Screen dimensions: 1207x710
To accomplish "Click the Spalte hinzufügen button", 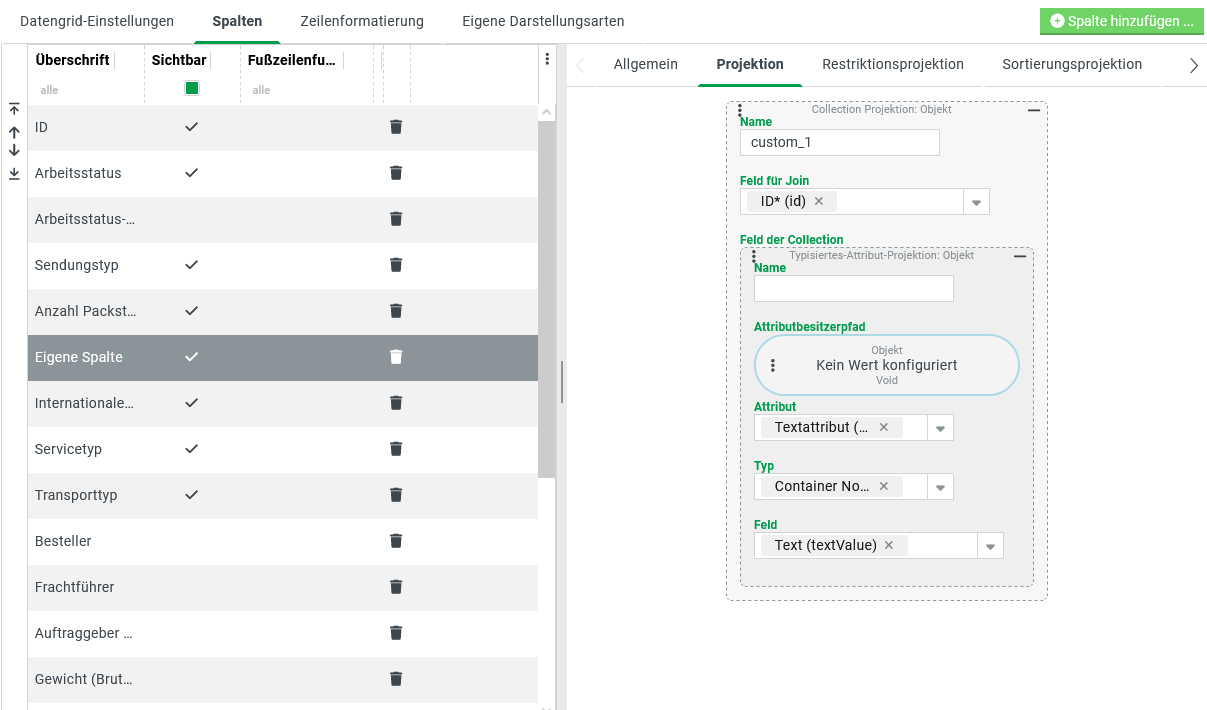I will pos(1122,21).
